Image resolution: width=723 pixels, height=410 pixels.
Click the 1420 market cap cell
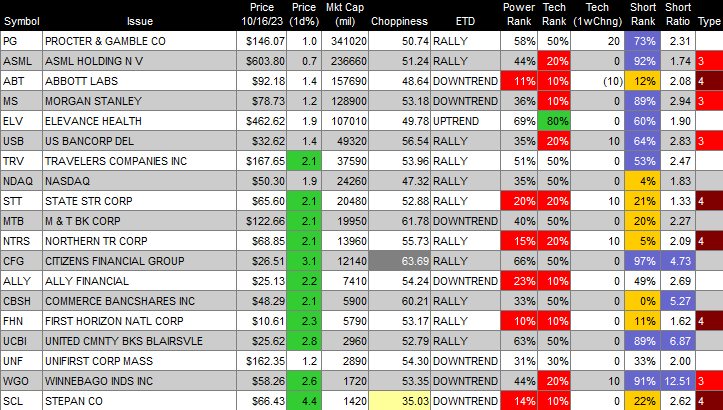click(344, 401)
